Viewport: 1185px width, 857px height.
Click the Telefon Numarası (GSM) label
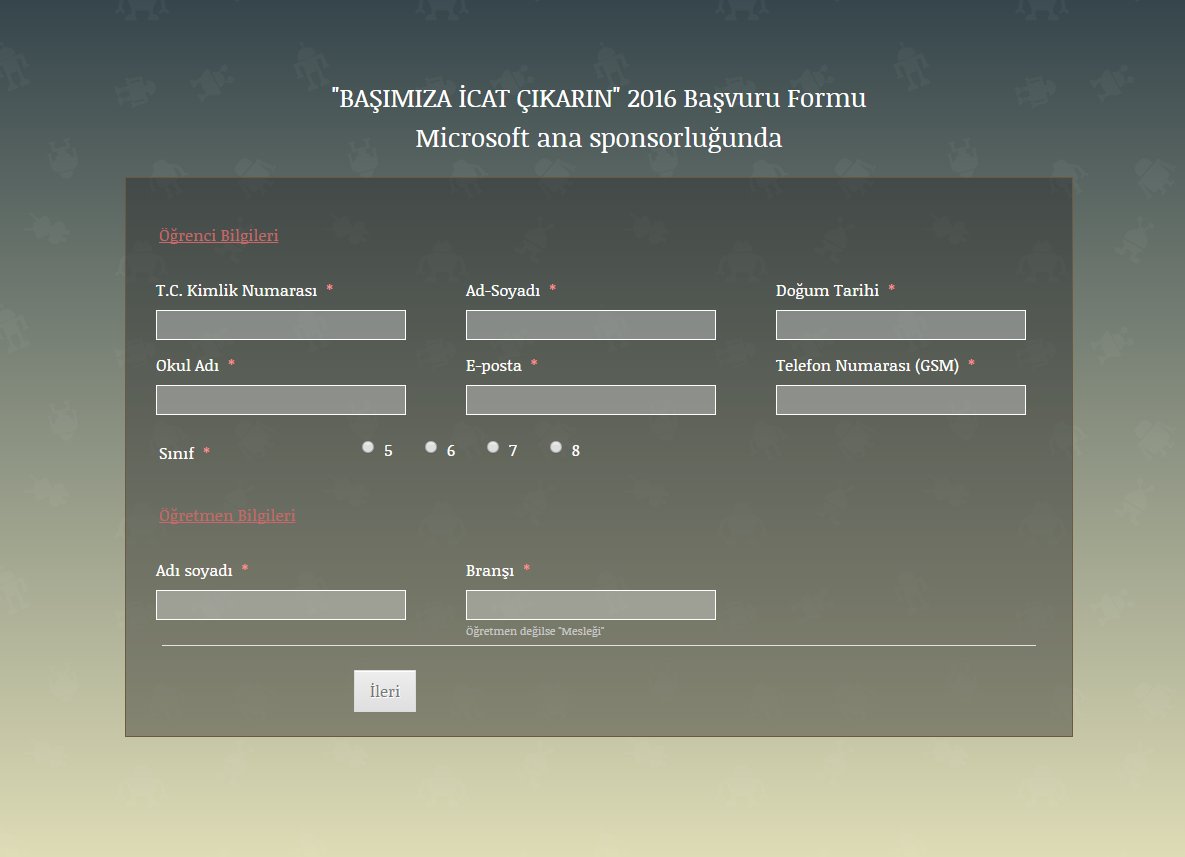coord(867,366)
